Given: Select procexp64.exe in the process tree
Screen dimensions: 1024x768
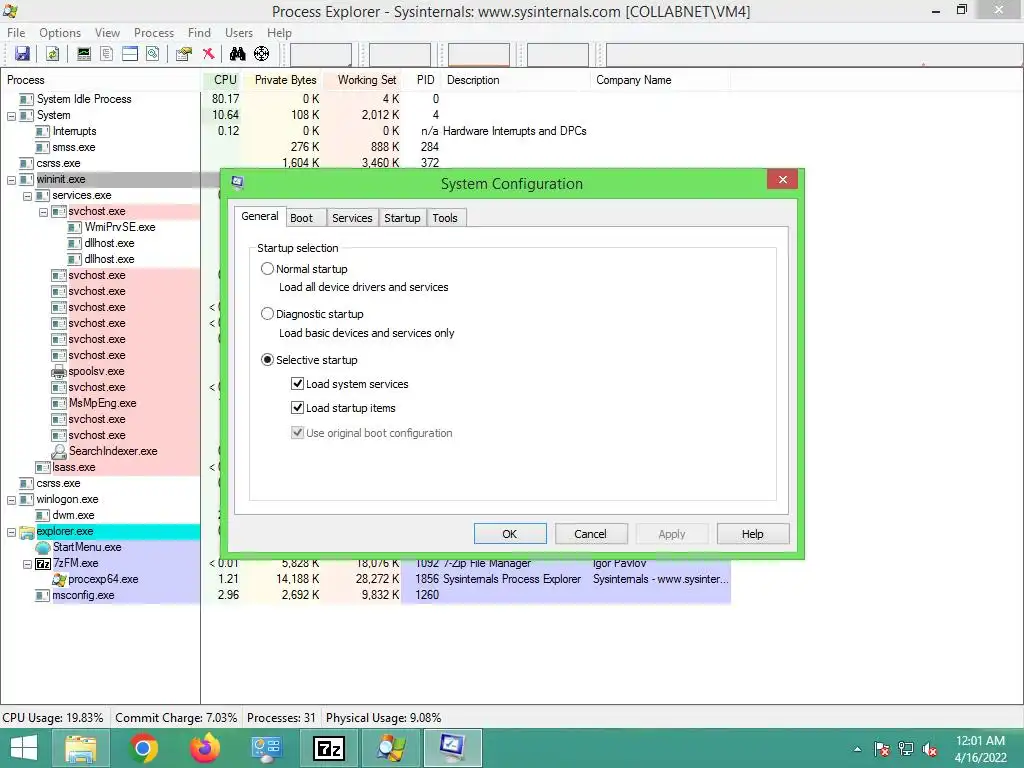Looking at the screenshot, I should click(103, 579).
